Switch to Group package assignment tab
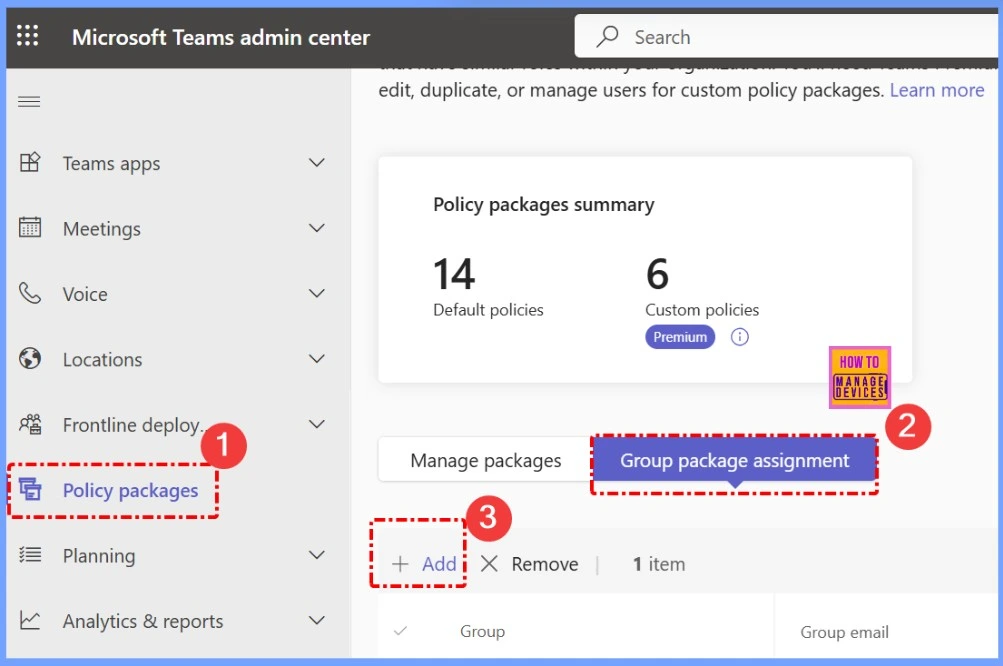The image size is (1003, 666). pos(734,460)
